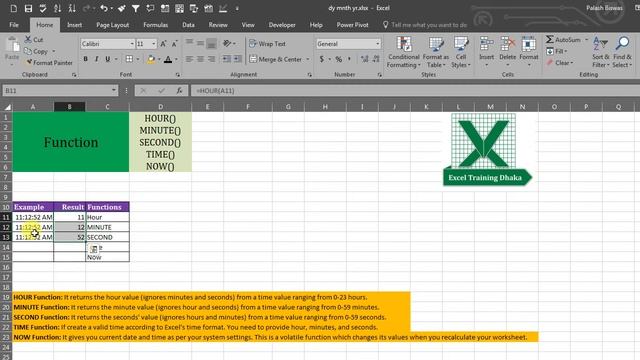Open the font size 11 dropdown

[153, 44]
